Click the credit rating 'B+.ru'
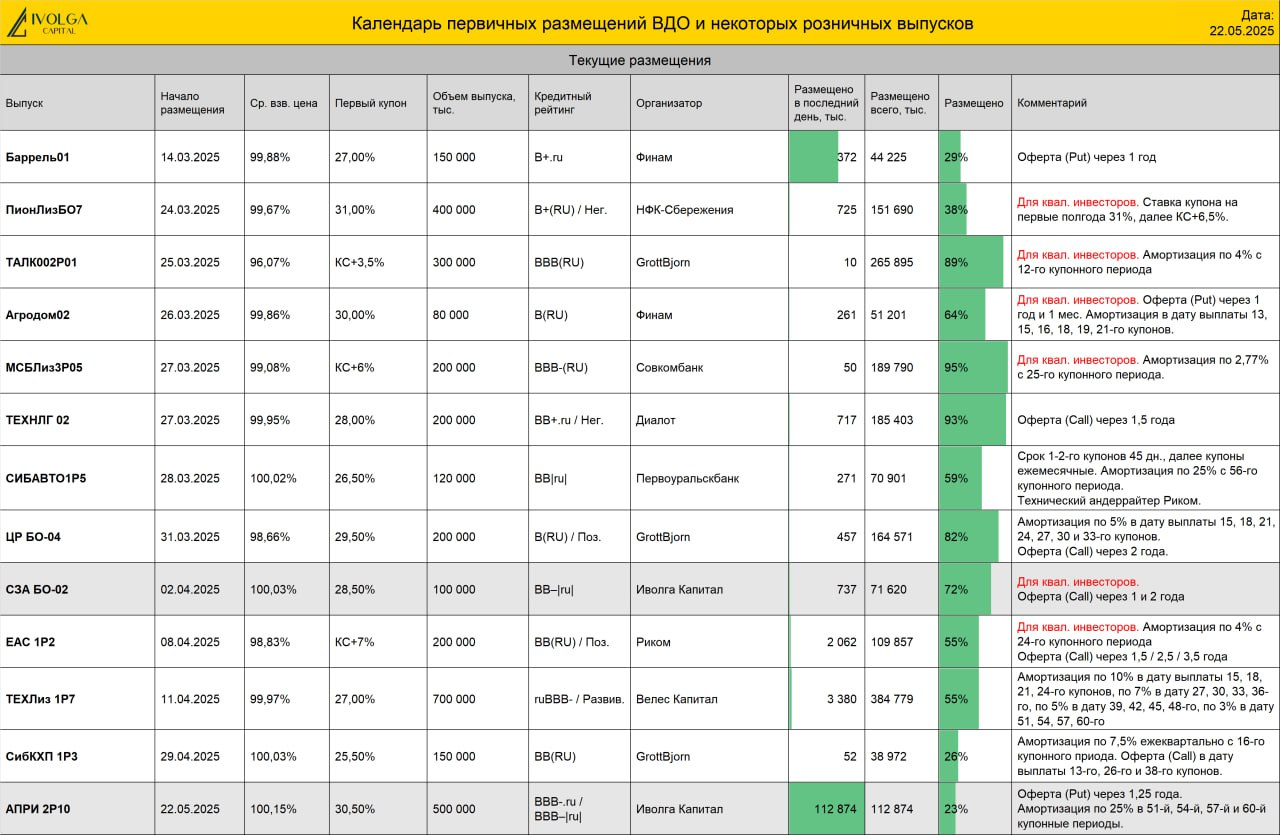Image resolution: width=1280 pixels, height=835 pixels. (551, 157)
